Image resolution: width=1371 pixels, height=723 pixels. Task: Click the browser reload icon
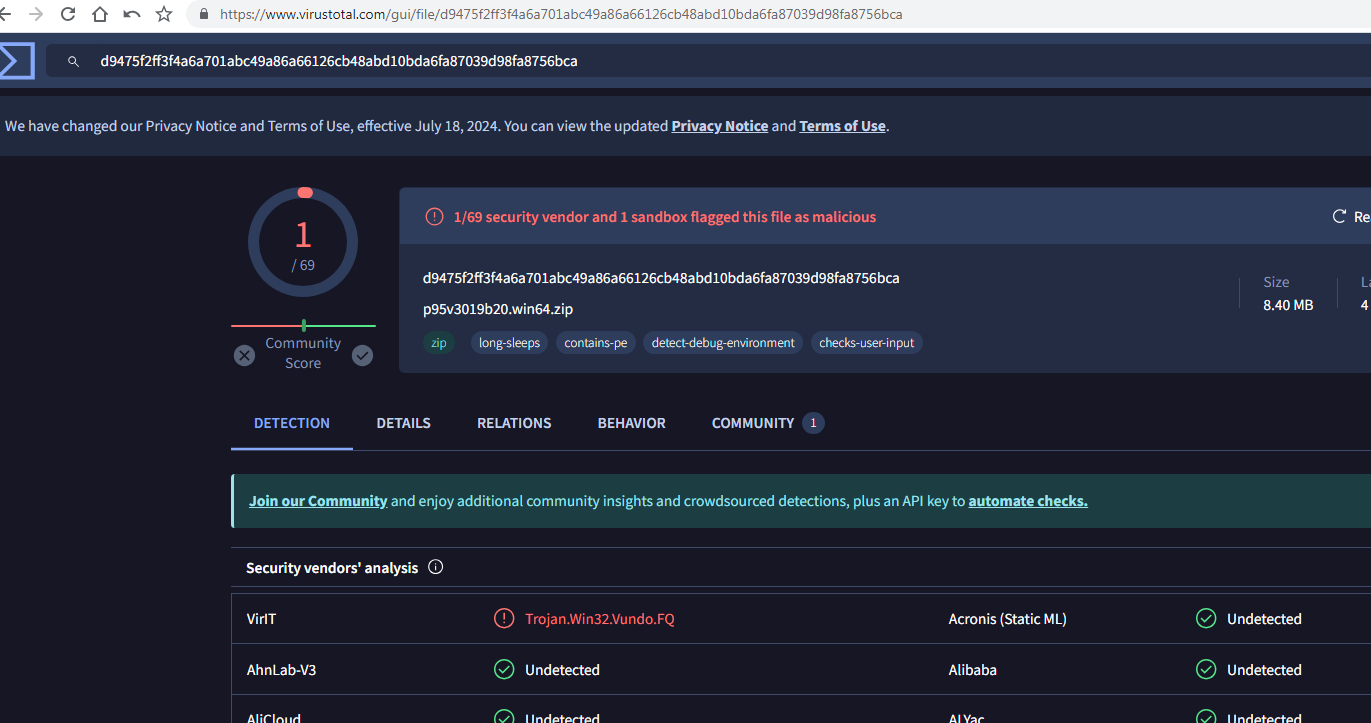point(68,14)
